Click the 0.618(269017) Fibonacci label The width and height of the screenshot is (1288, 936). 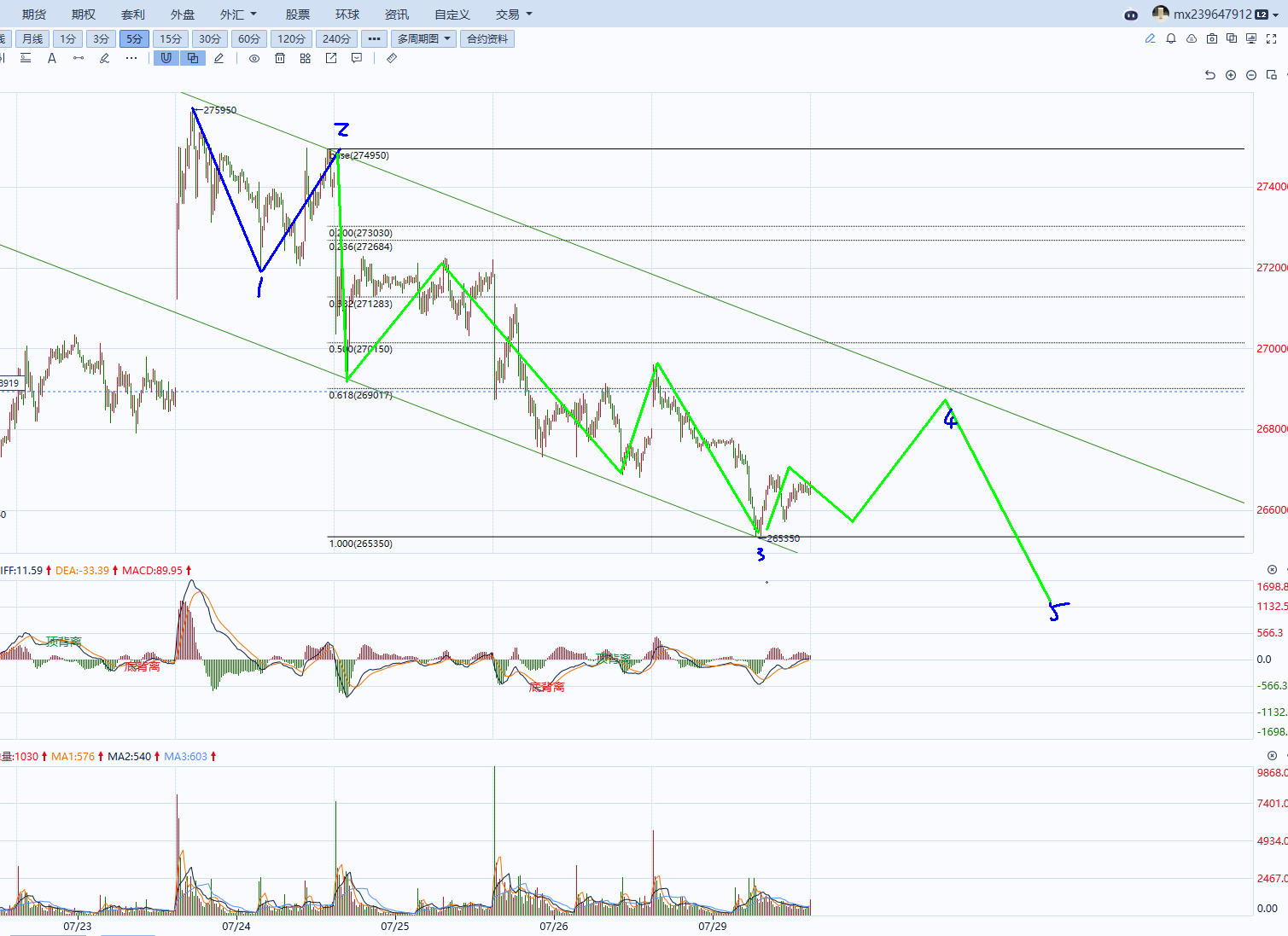pos(361,395)
